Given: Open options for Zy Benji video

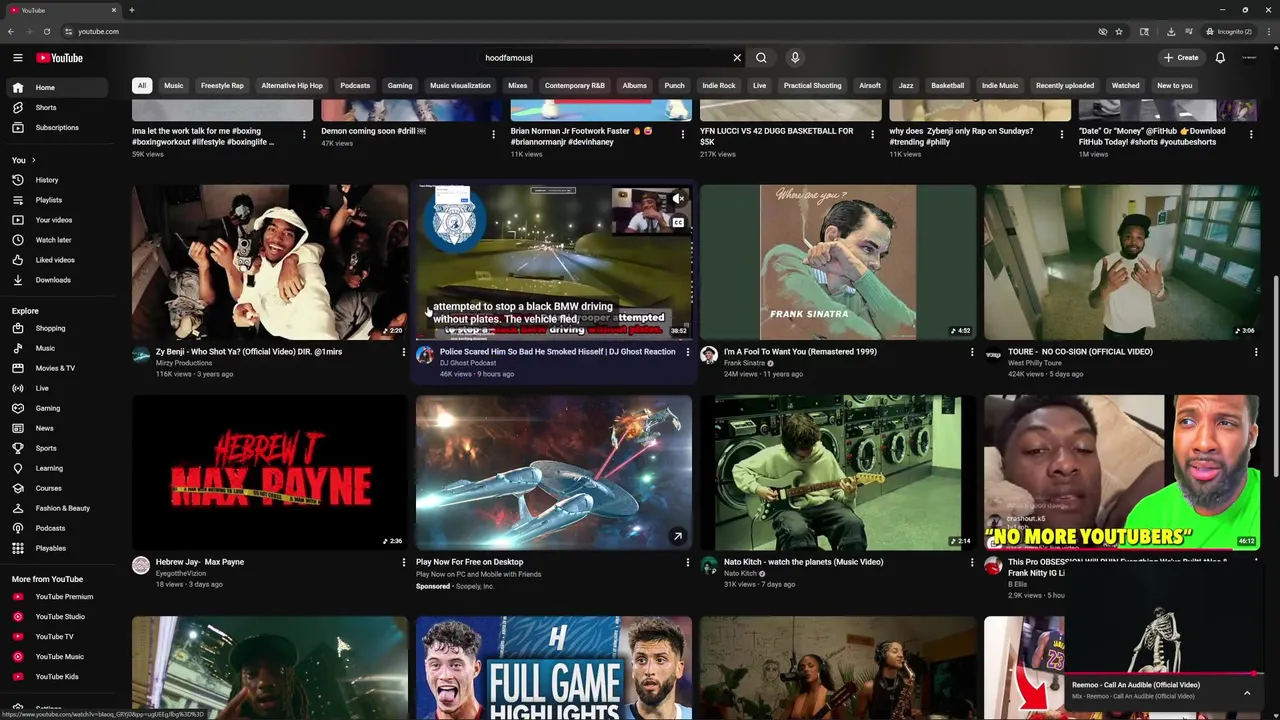Looking at the screenshot, I should [404, 352].
